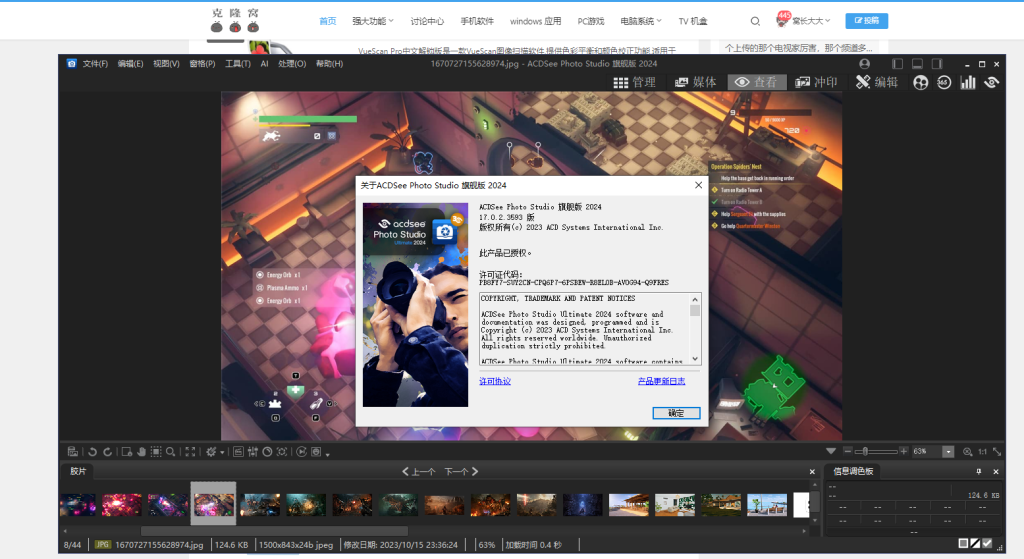Open the 编辑(E) menu
Screen dimensions: 1024x559
coord(130,64)
